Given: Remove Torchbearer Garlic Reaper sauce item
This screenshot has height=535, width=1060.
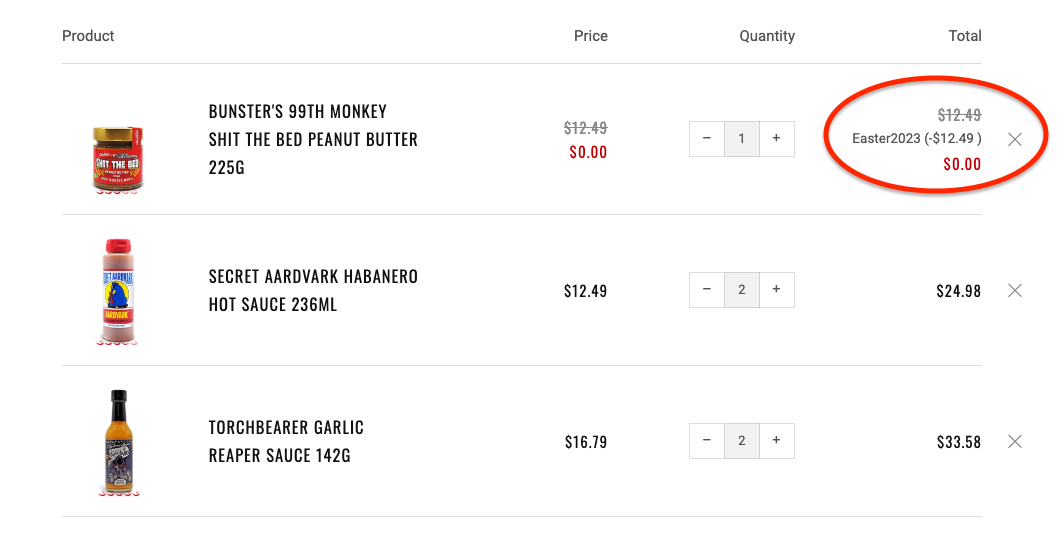Looking at the screenshot, I should [x=1015, y=442].
